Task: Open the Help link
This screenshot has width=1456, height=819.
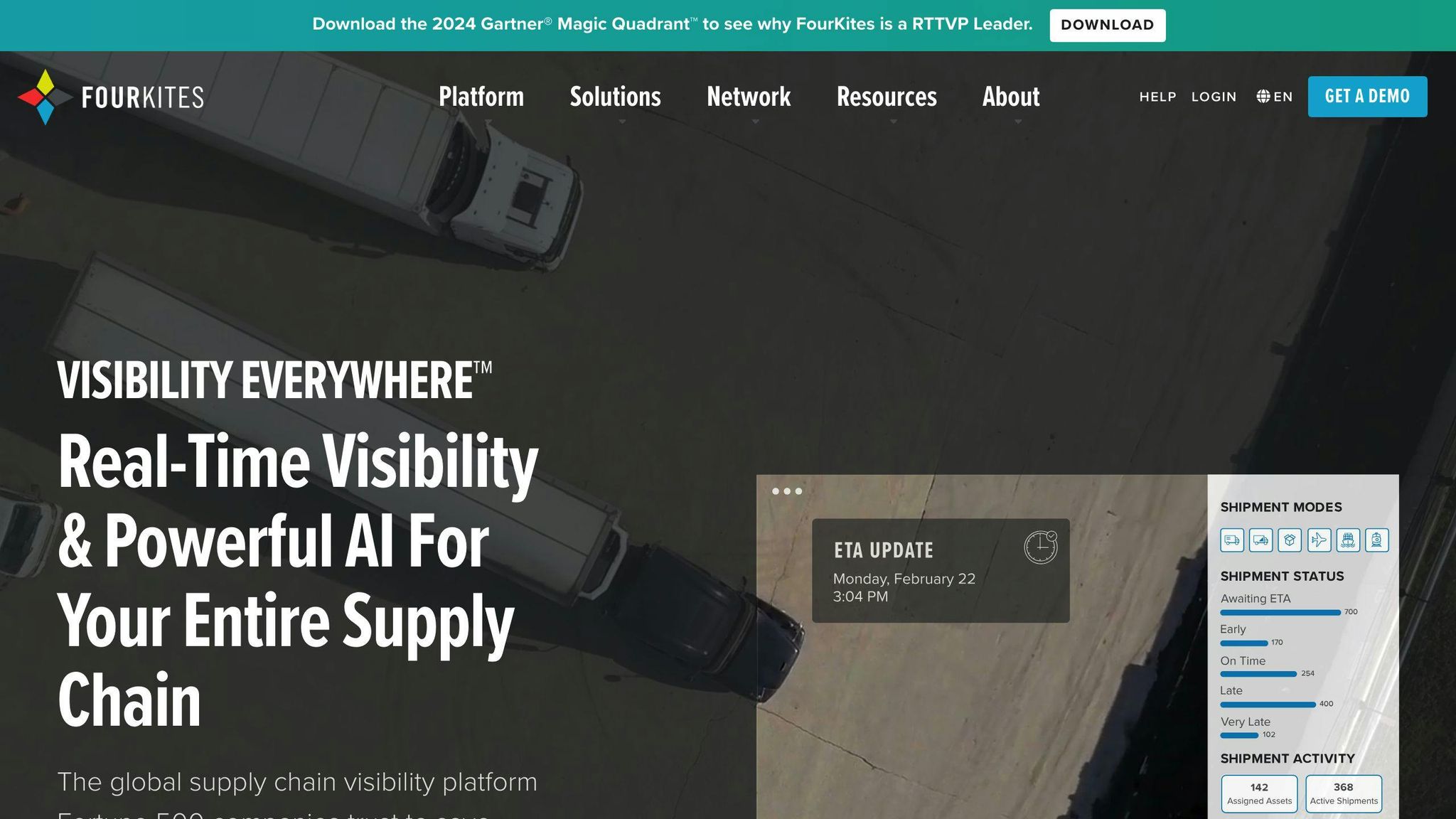Action: (1157, 97)
